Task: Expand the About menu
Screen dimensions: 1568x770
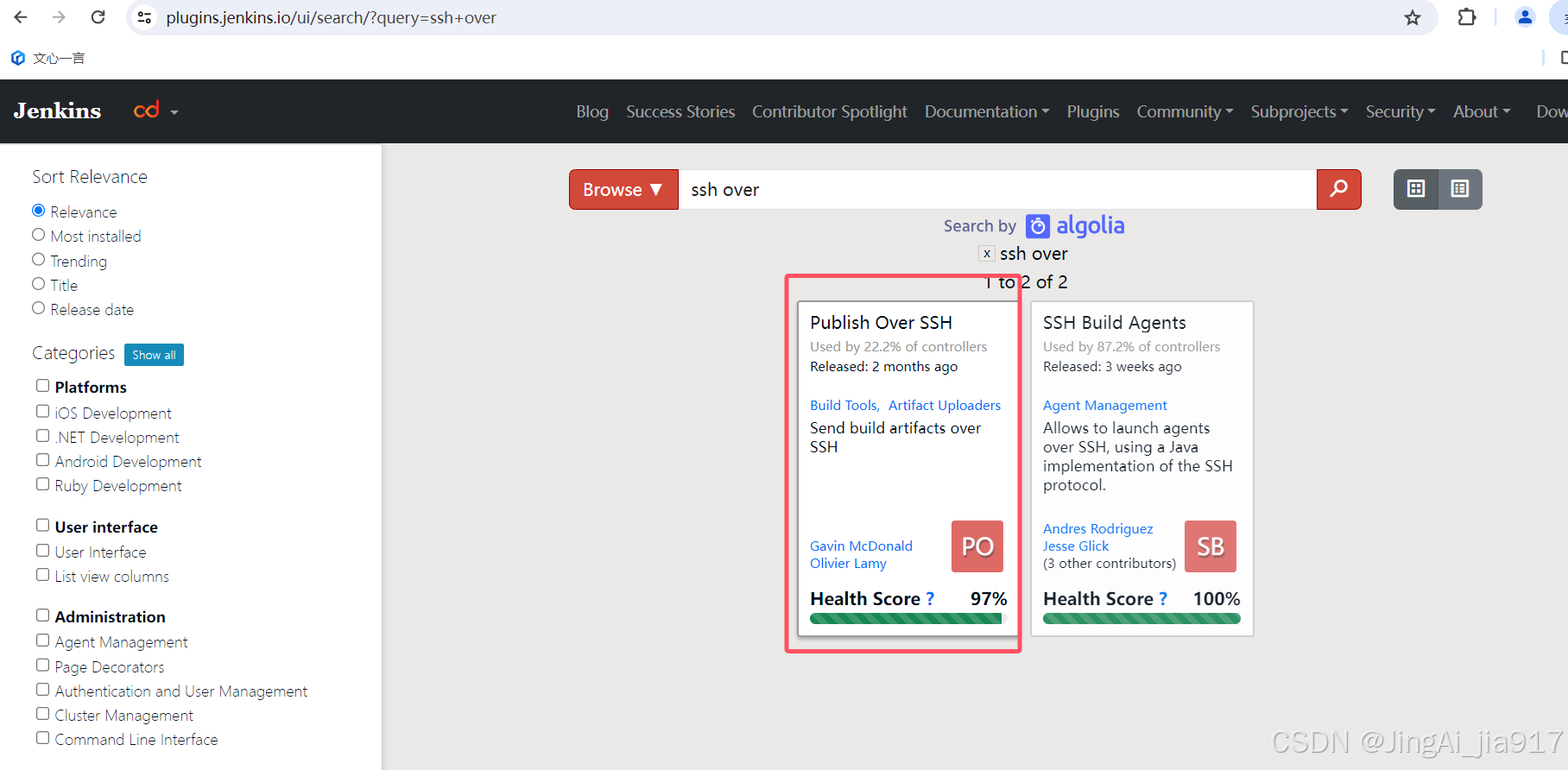Action: coord(1482,111)
